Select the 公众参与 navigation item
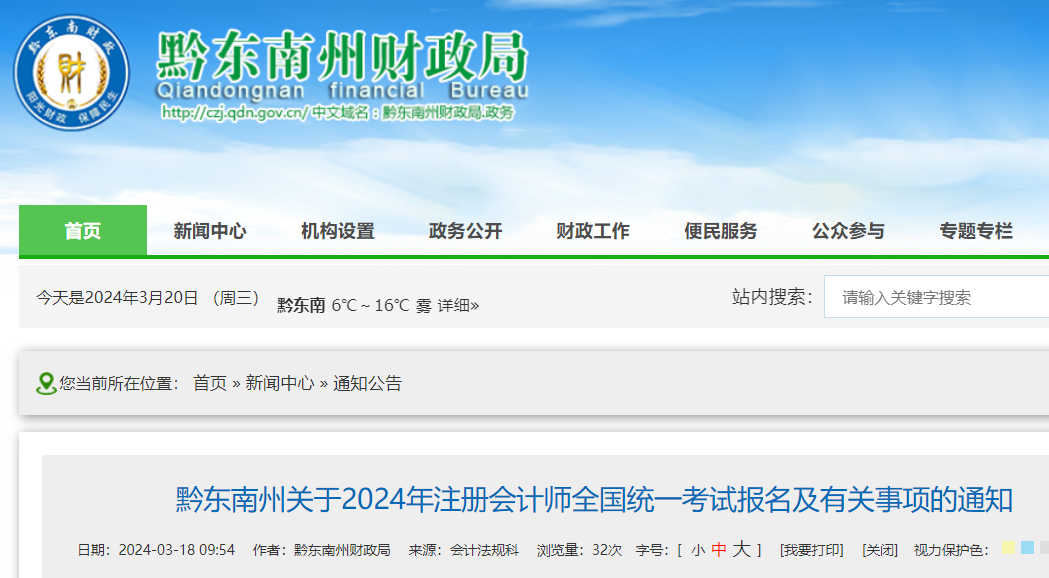1049x578 pixels. 848,231
